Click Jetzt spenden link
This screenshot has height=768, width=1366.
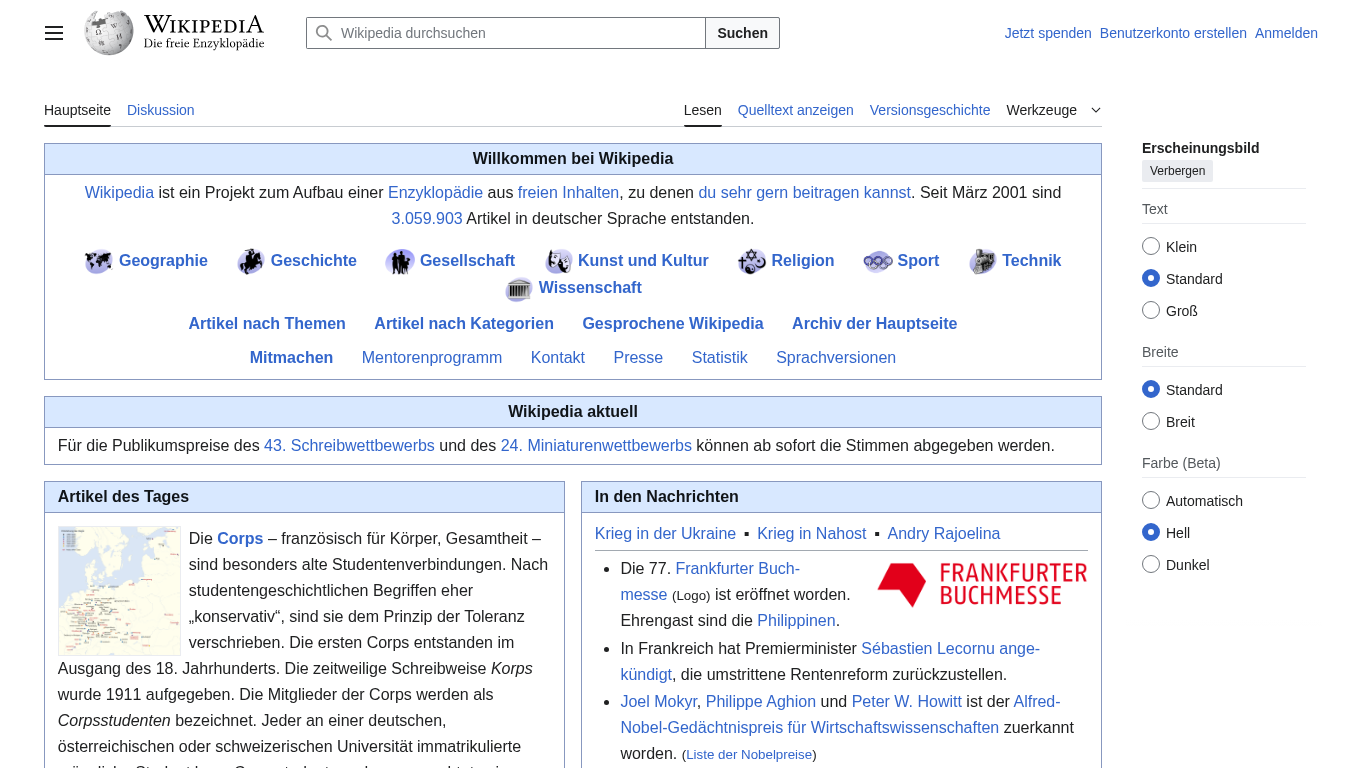1048,33
